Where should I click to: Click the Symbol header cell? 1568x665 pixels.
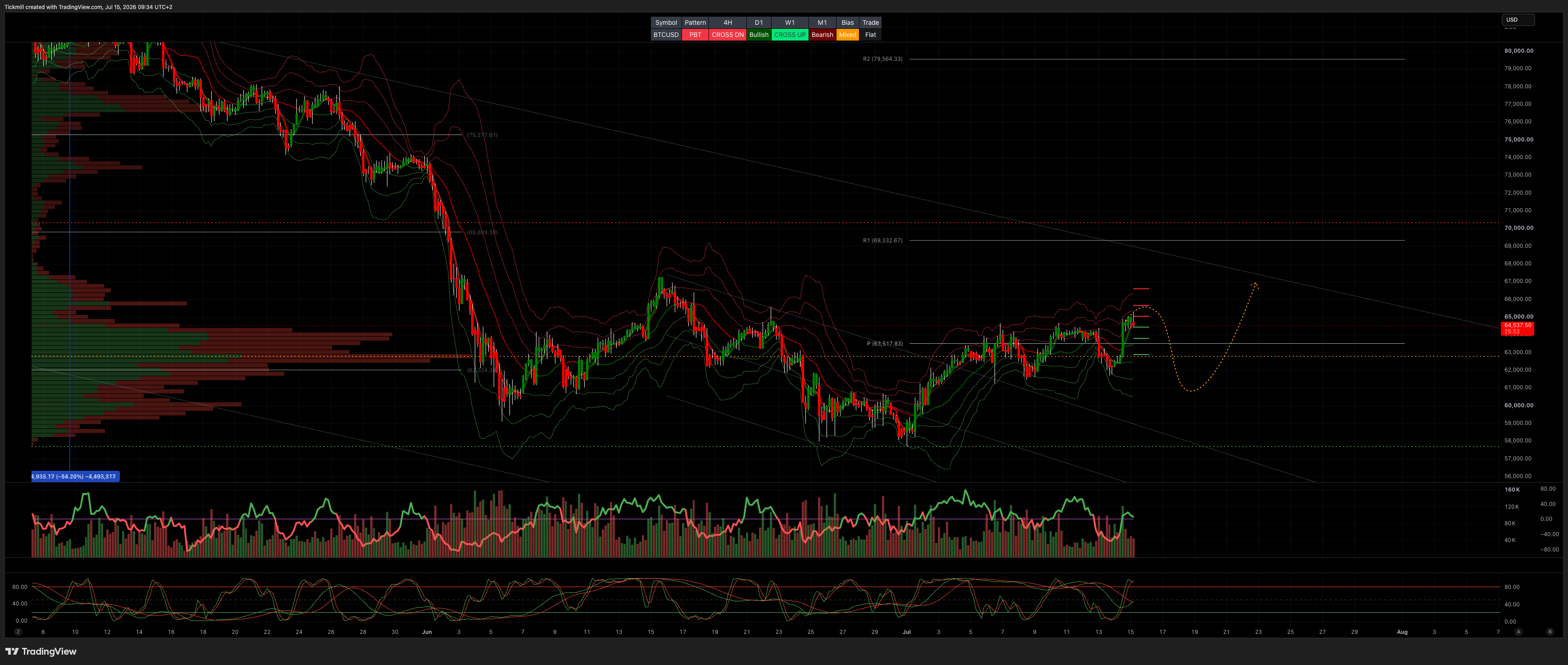(x=666, y=23)
